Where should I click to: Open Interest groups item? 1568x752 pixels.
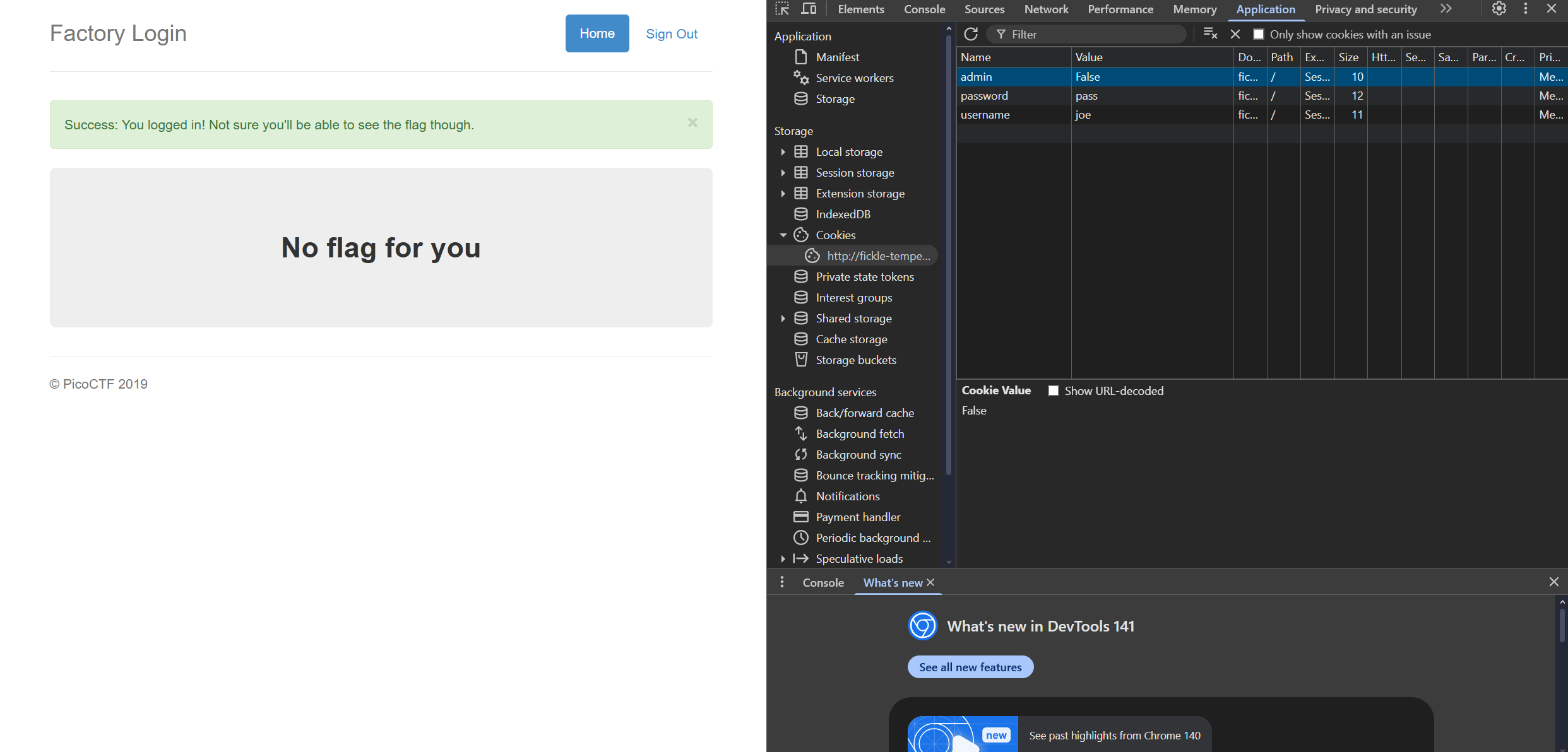[x=853, y=297]
